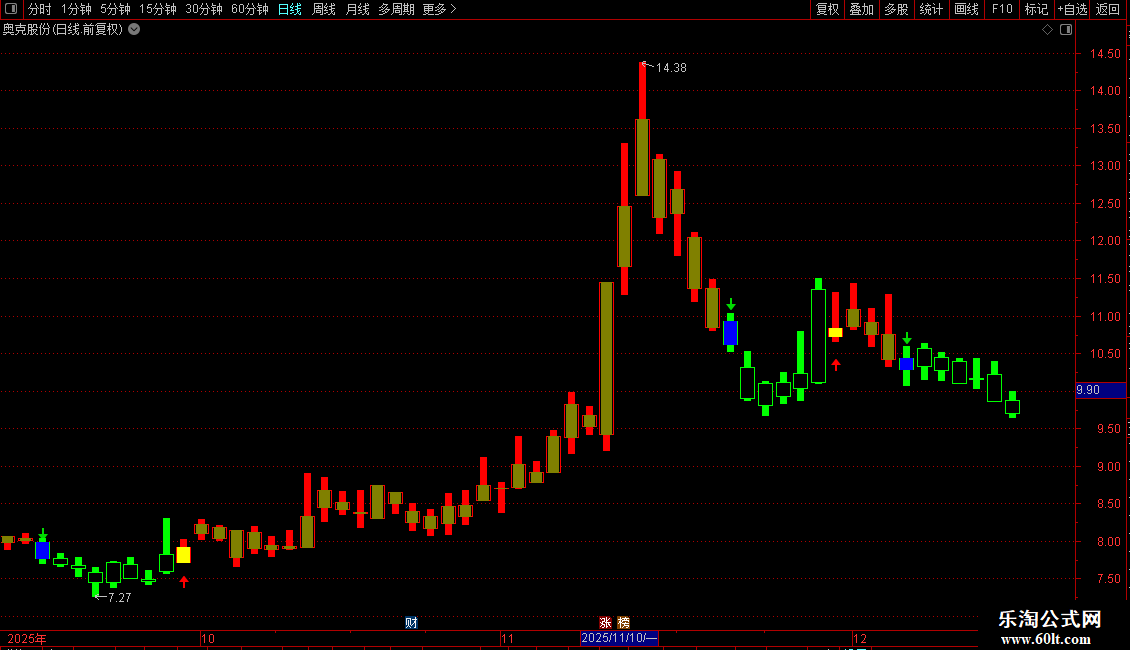Click the 14.50 price axis label
The image size is (1130, 650).
click(x=1105, y=53)
